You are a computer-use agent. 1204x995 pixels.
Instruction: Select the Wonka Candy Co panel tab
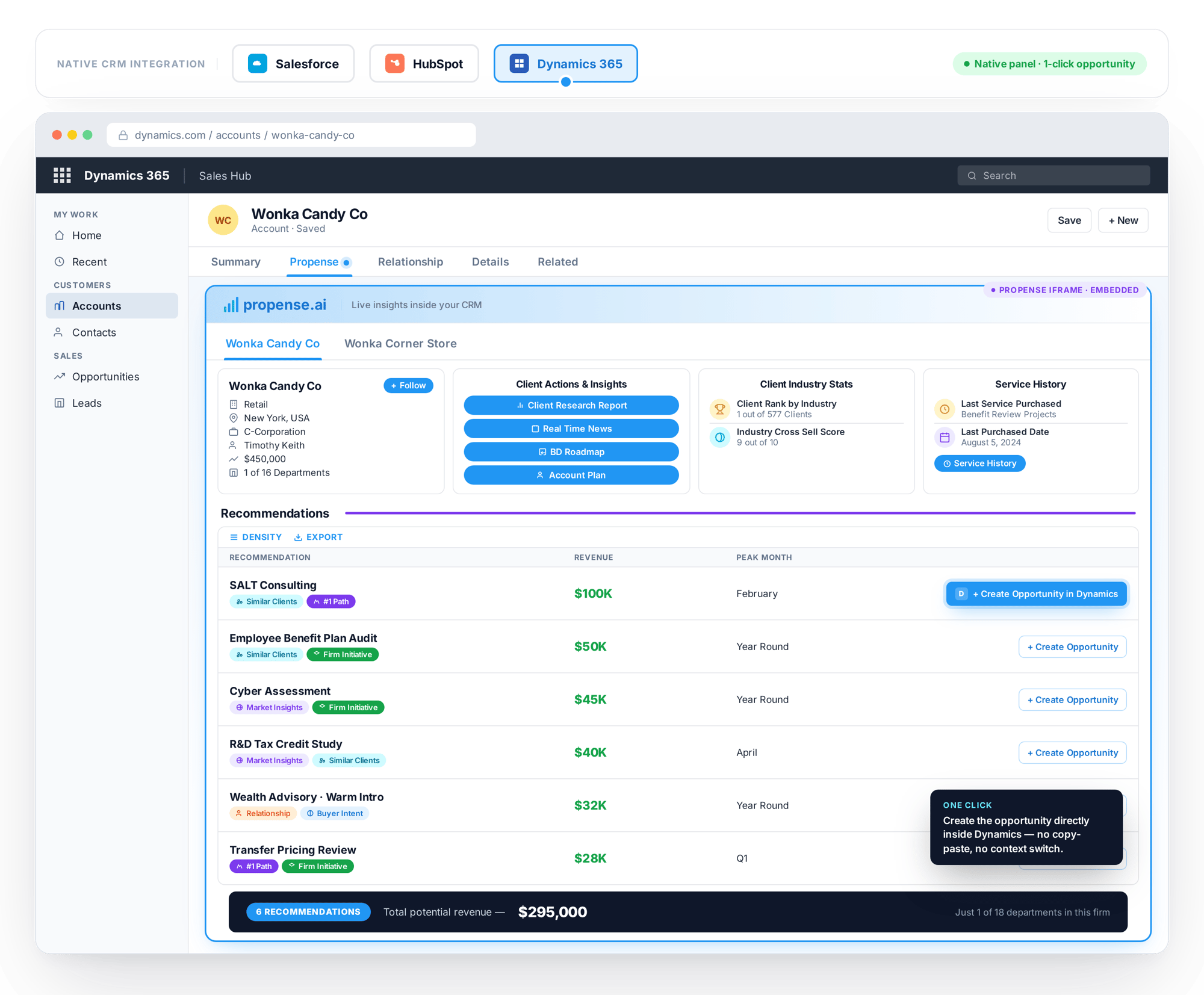[x=273, y=343]
